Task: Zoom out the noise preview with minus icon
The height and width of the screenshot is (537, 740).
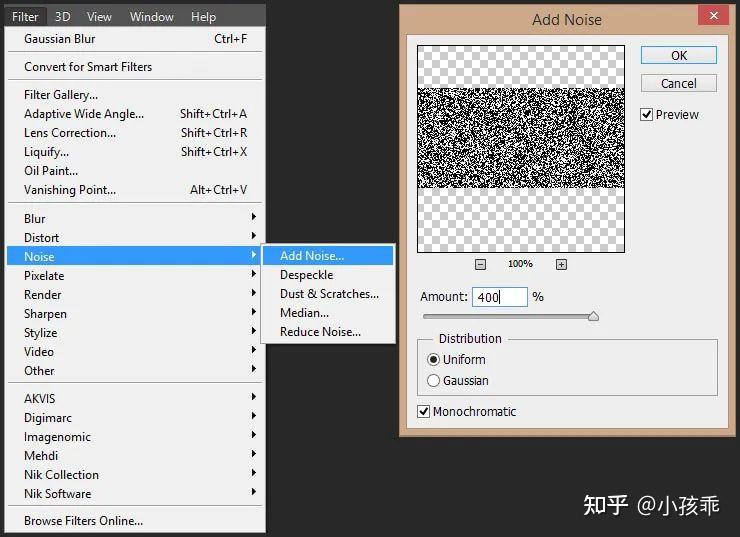Action: [480, 264]
